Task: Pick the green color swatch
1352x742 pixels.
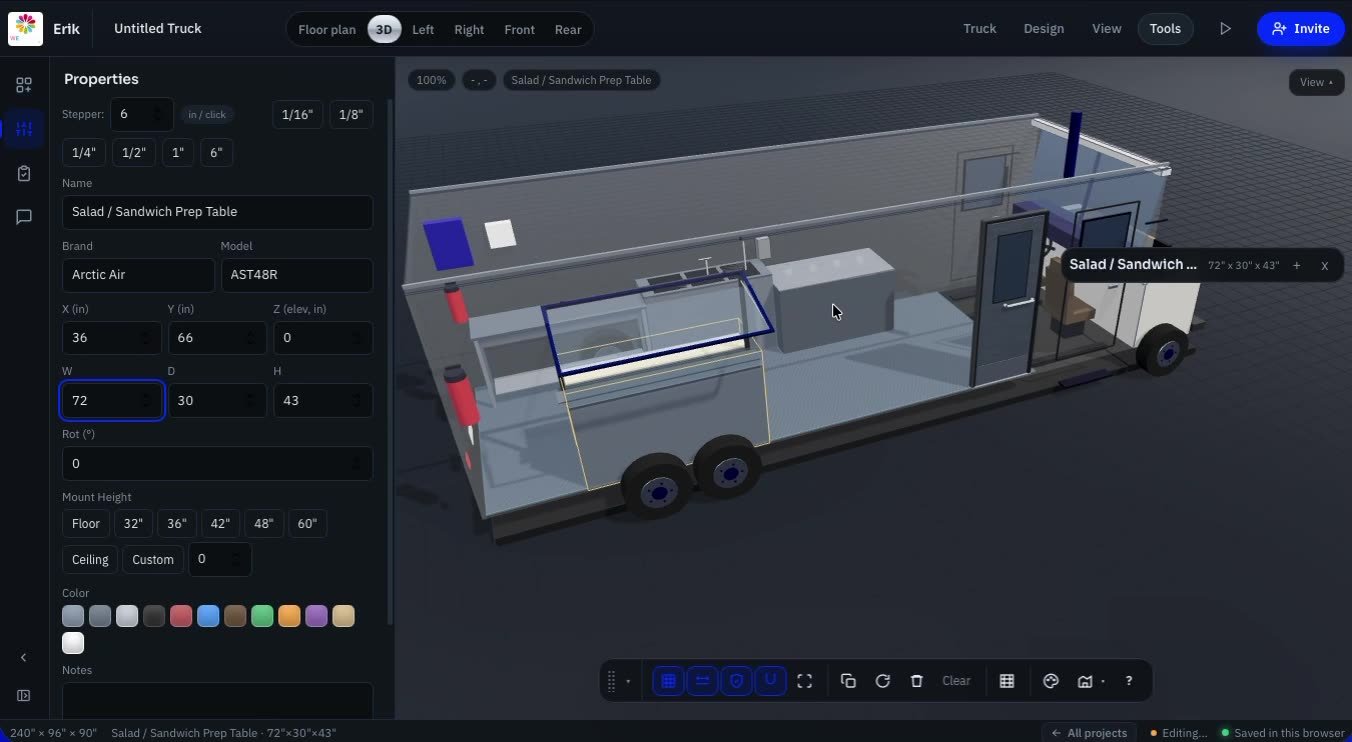Action: (x=262, y=616)
